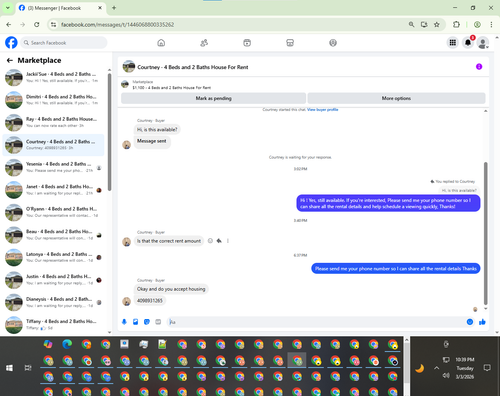Click the listing thumbnail in chat header
This screenshot has width=500, height=396.
(129, 66)
